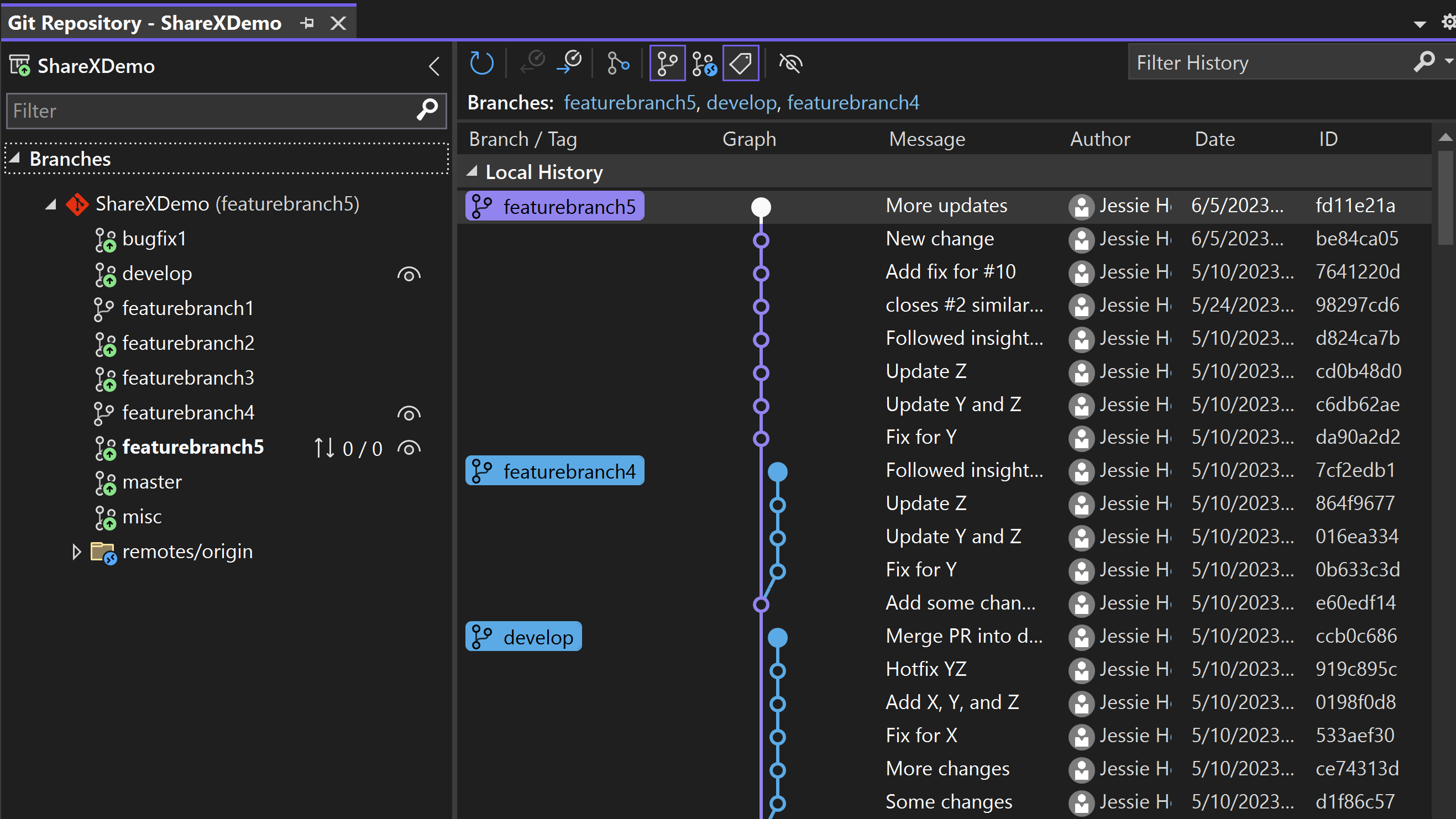Image resolution: width=1456 pixels, height=819 pixels.
Task: Toggle tracking icon on featurebranch4
Action: (408, 412)
